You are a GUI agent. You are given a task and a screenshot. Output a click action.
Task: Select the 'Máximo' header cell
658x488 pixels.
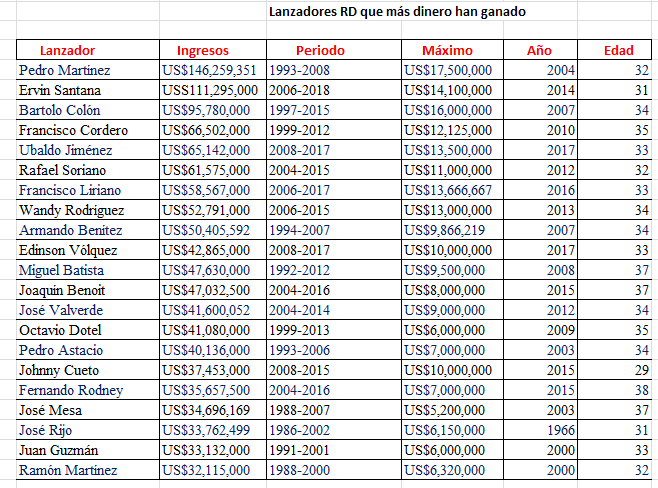coord(447,50)
